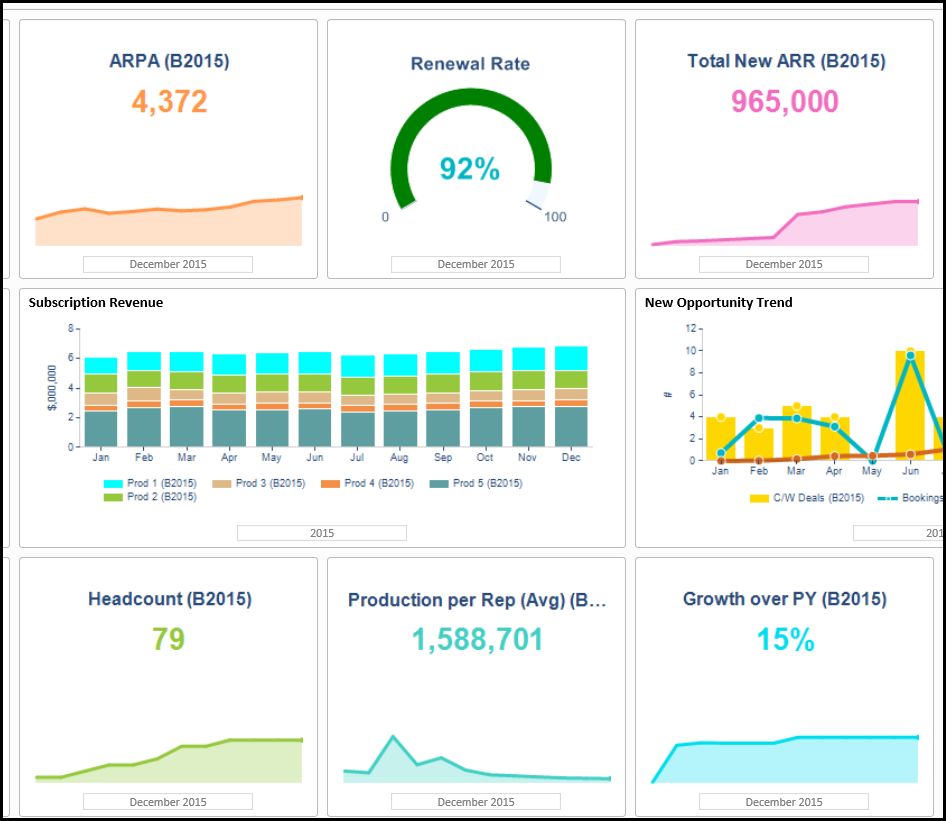Image resolution: width=946 pixels, height=821 pixels.
Task: Click the ARPA value 4,372
Action: point(169,102)
